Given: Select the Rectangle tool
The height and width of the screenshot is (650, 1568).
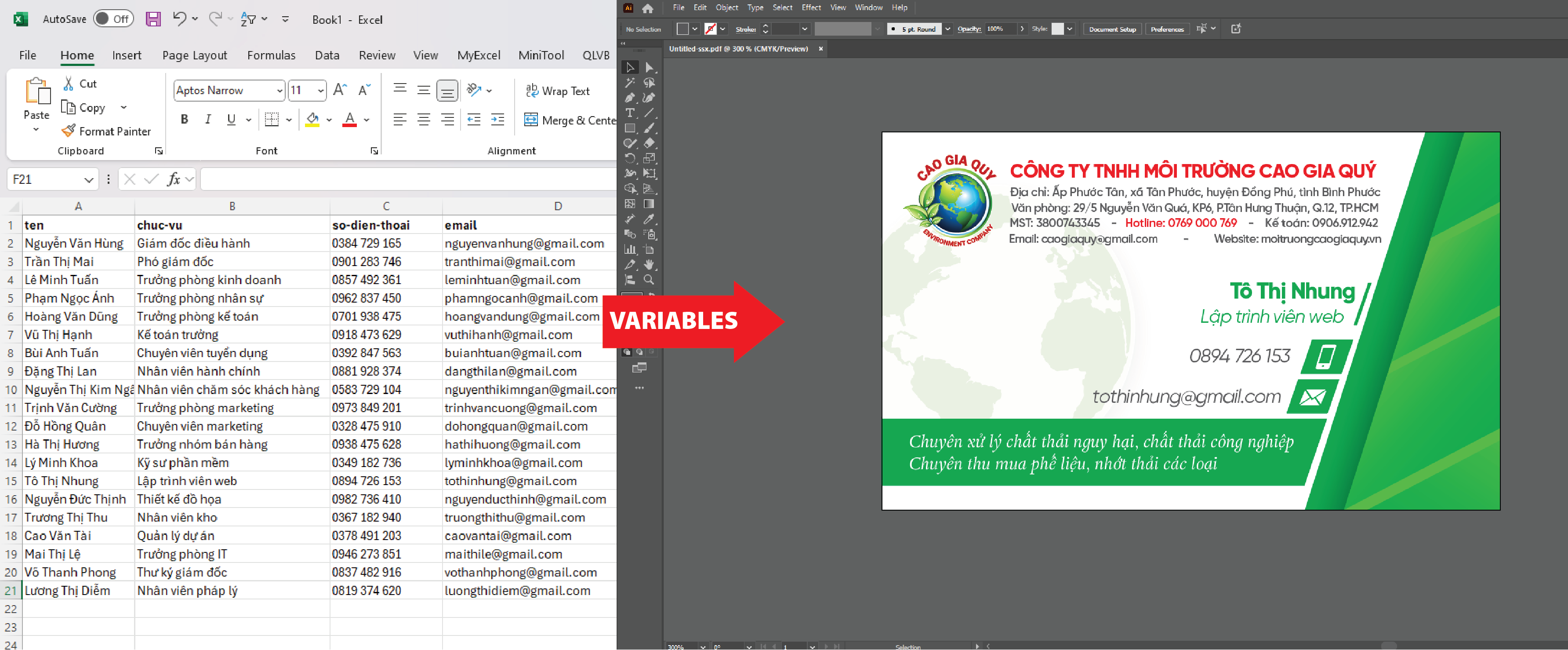Looking at the screenshot, I should click(630, 128).
